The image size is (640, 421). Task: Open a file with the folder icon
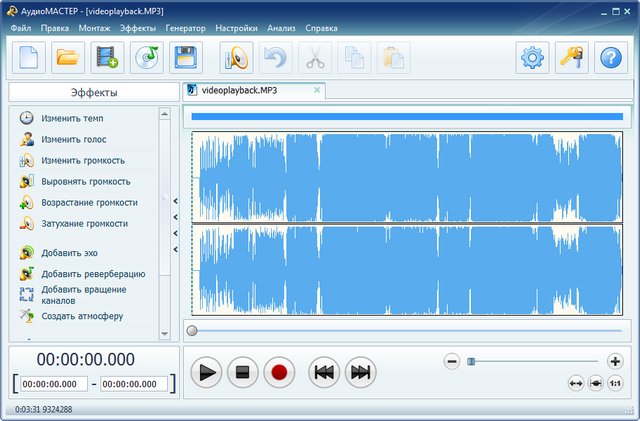tap(67, 58)
